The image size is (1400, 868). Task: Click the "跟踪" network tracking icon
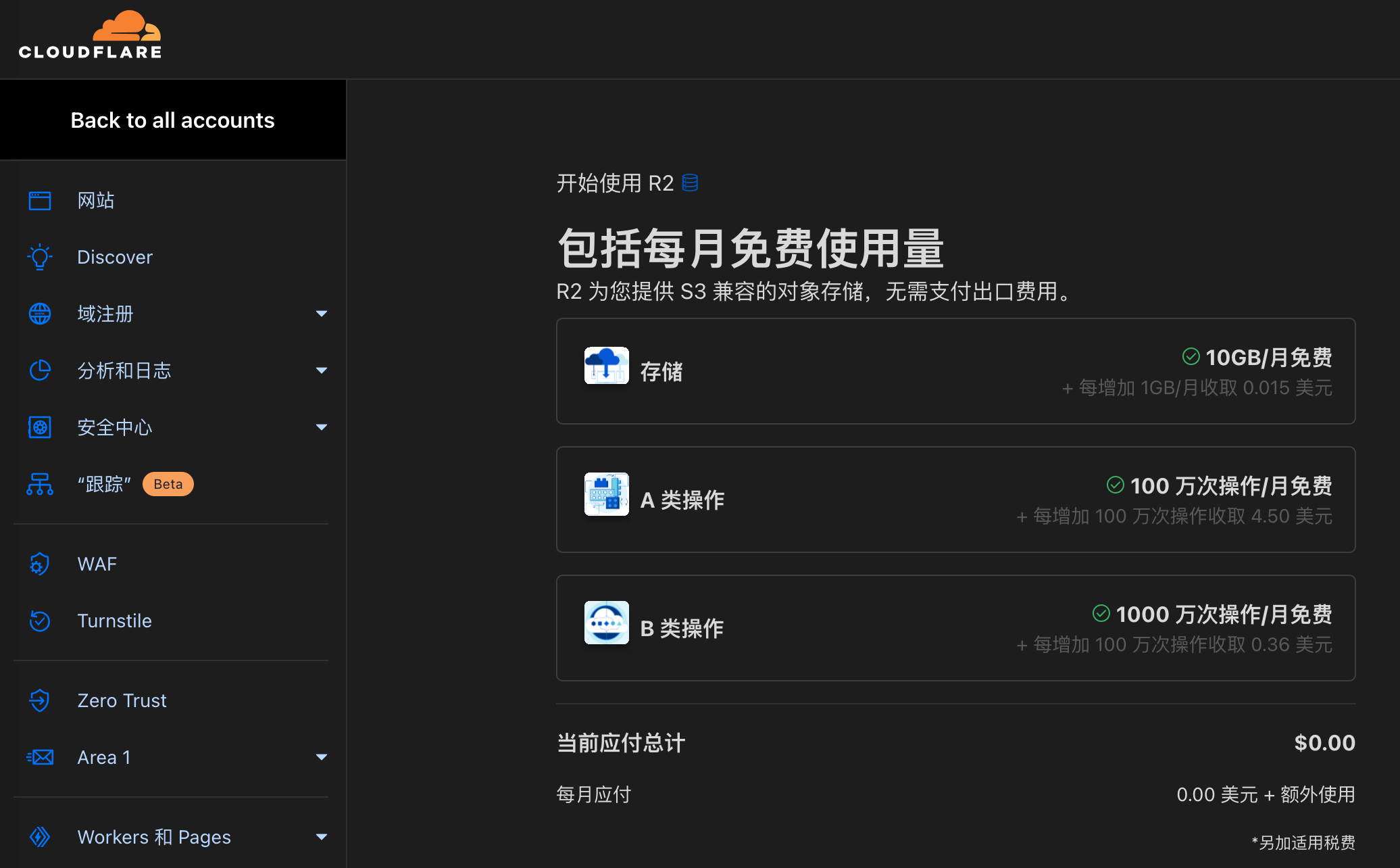pyautogui.click(x=39, y=484)
